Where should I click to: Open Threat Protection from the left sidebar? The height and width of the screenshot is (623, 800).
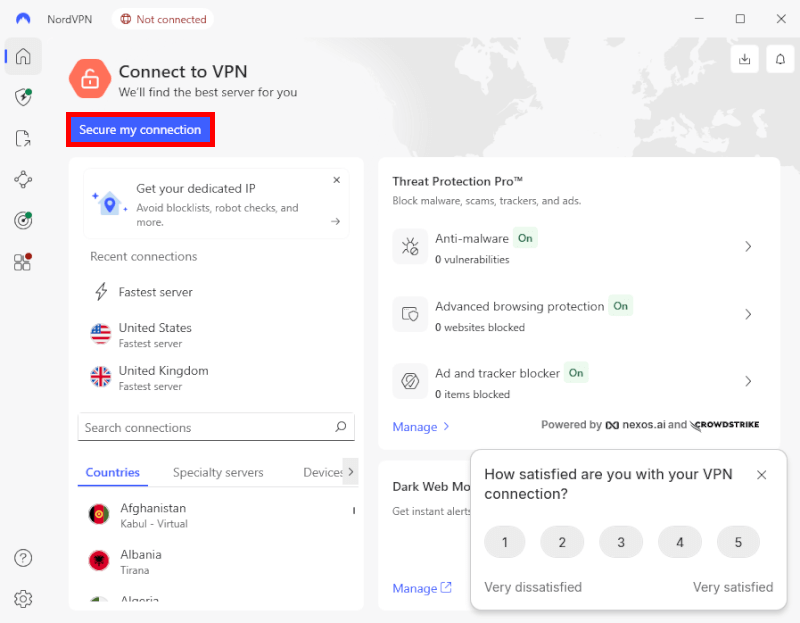(23, 97)
